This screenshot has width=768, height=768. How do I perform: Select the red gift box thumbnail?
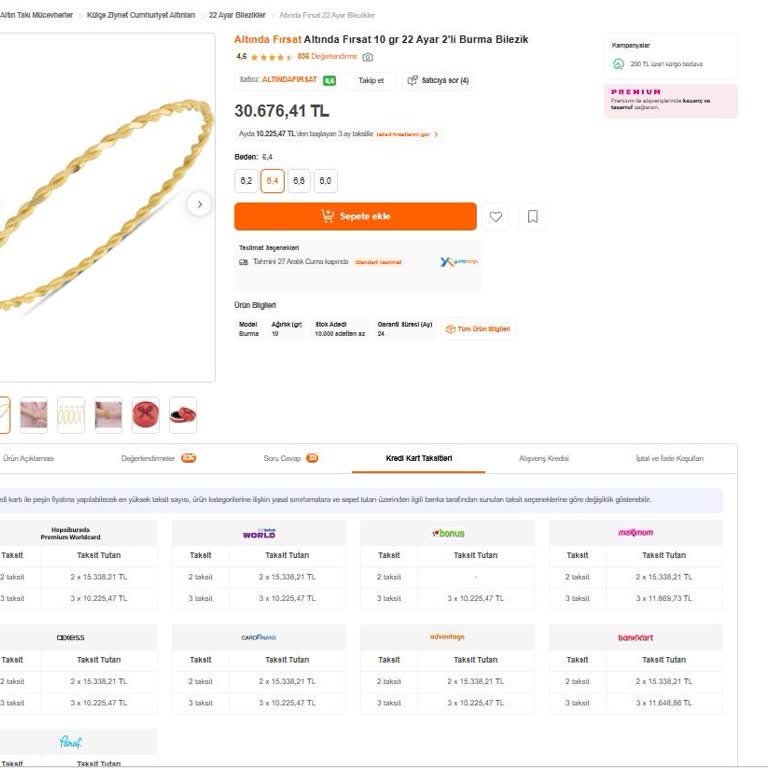[x=146, y=414]
